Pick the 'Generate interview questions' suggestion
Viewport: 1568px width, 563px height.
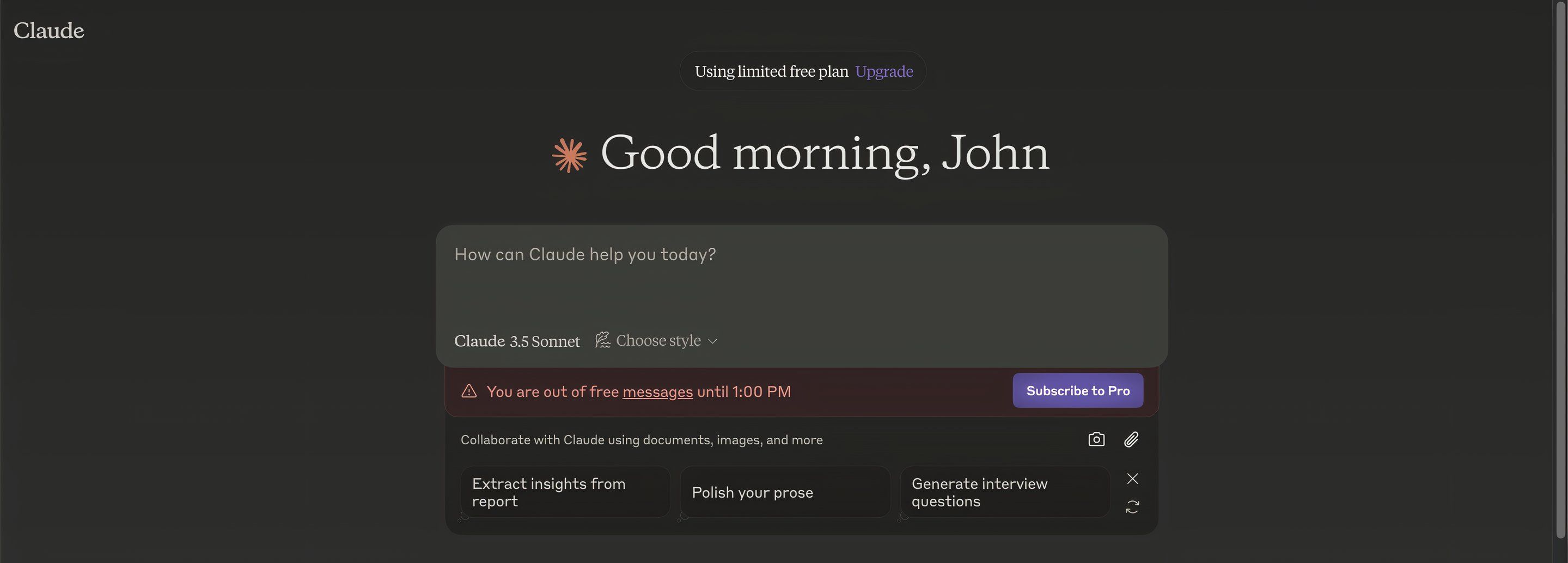1004,492
